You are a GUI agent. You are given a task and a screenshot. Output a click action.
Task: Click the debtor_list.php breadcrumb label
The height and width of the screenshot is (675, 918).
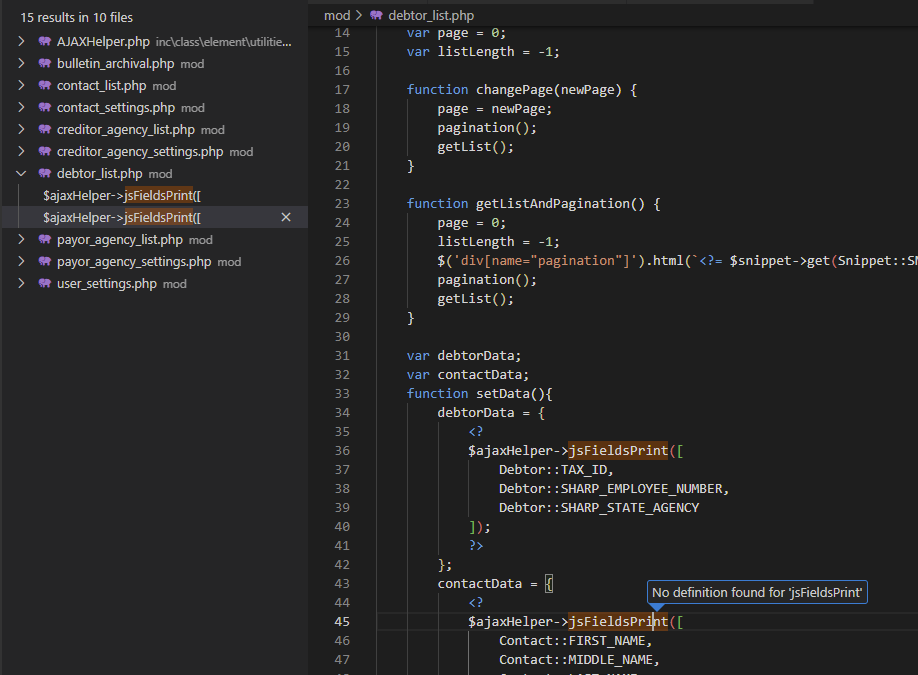(x=431, y=16)
